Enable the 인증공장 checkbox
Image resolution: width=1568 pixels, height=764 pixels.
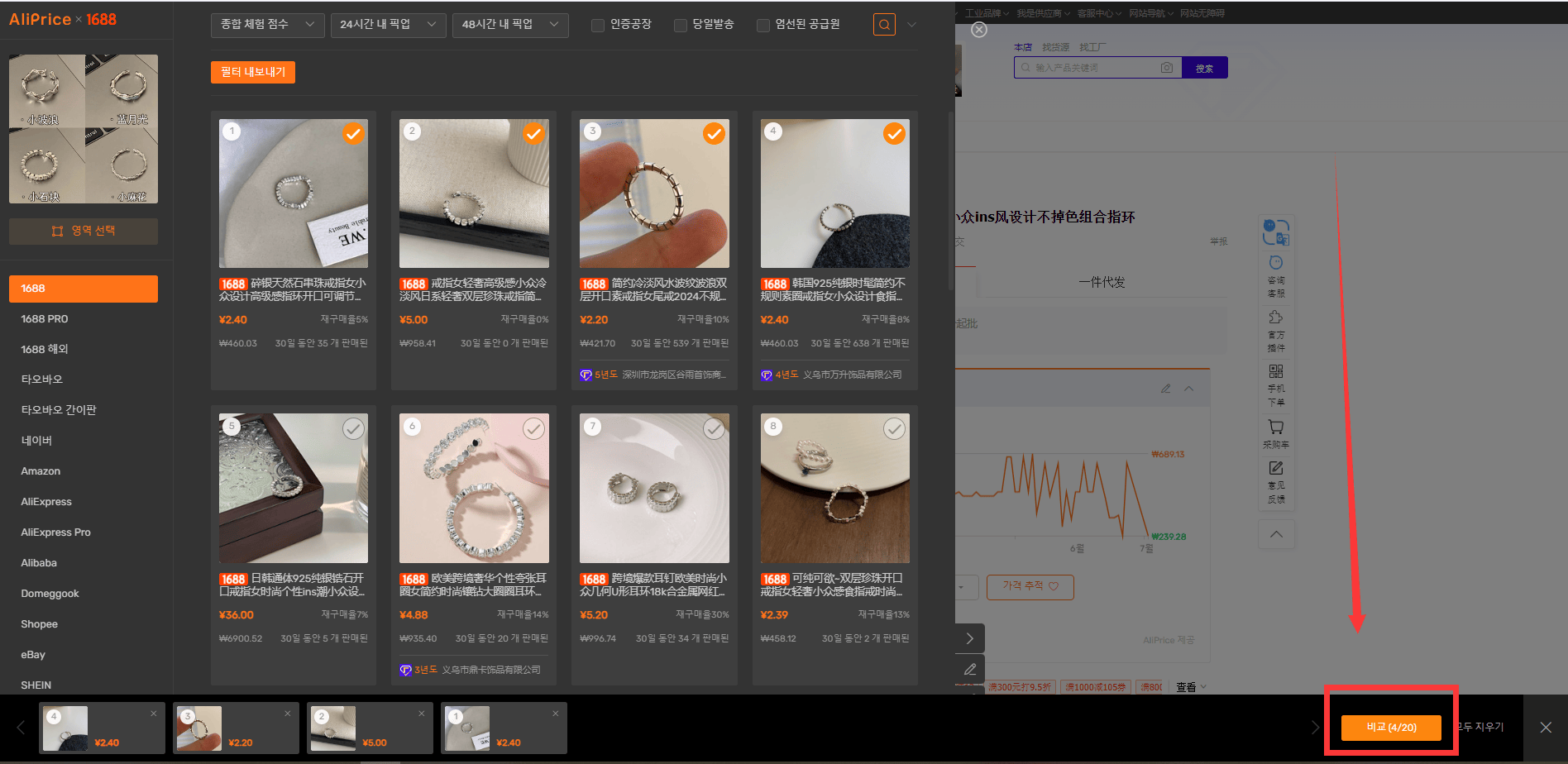point(598,26)
